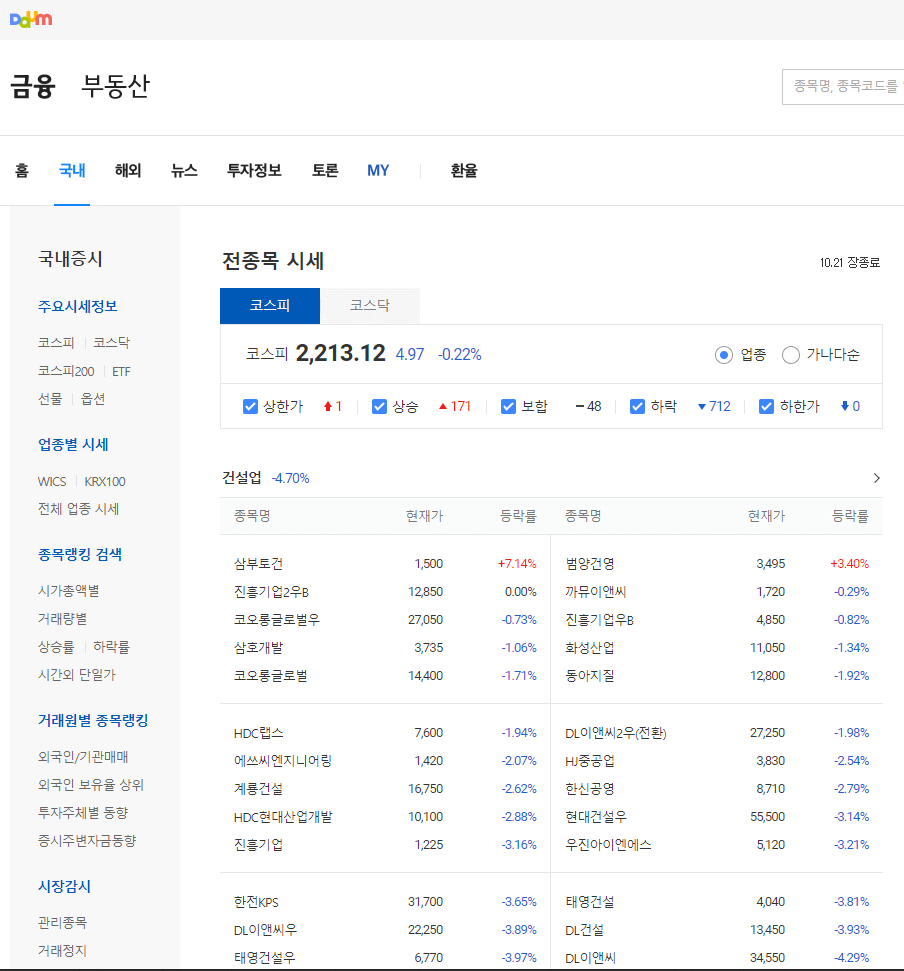The image size is (904, 971).
Task: Toggle the 상한가 checkbox
Action: coord(250,407)
